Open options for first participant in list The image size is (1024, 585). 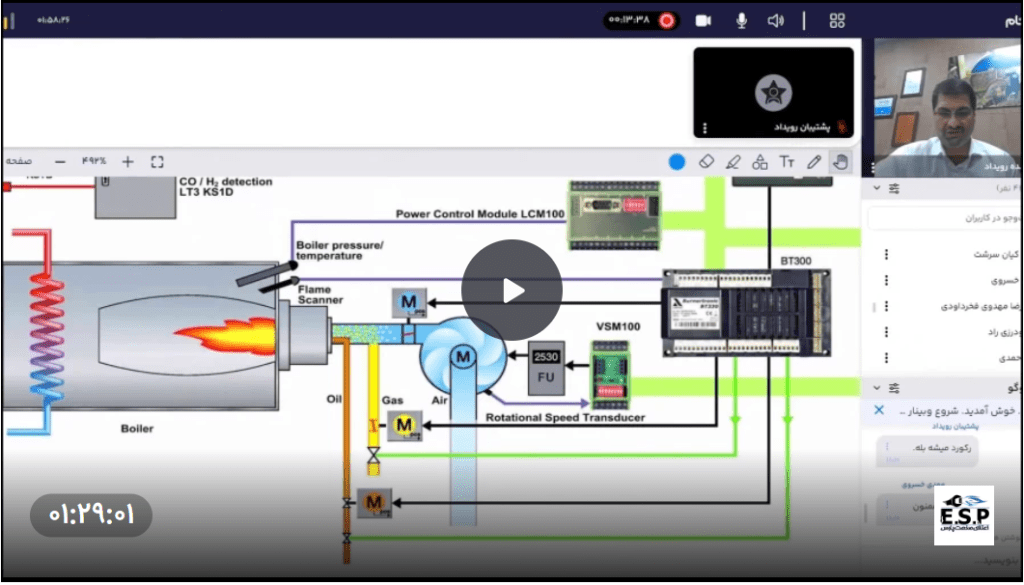886,254
